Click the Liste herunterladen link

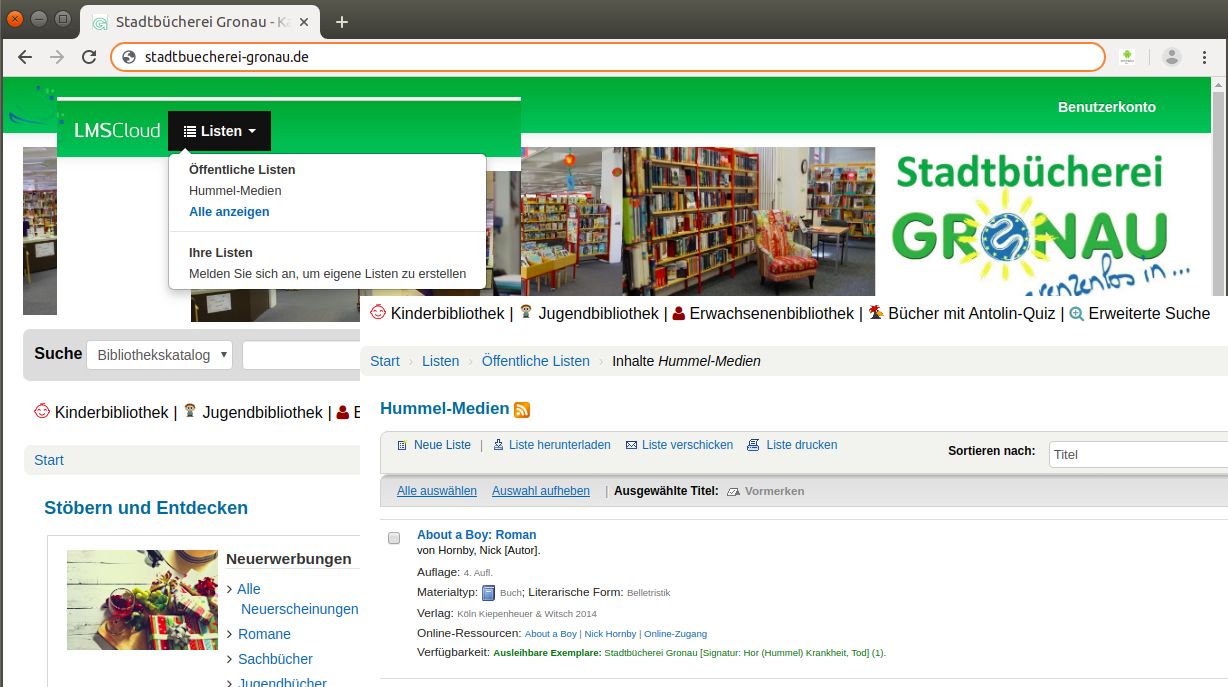point(560,445)
